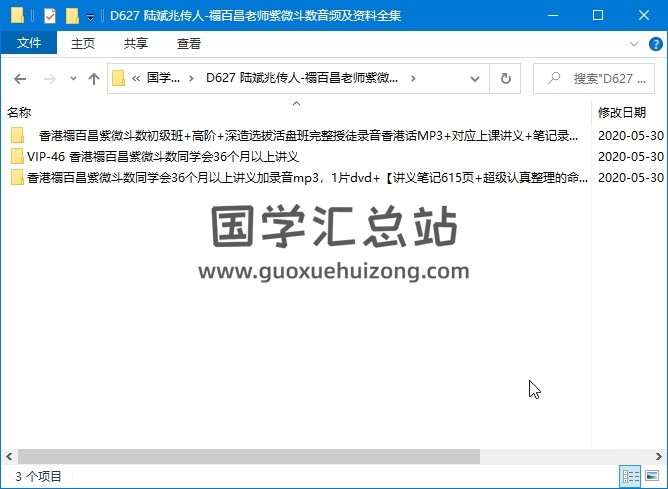Switch to details view icon

pyautogui.click(x=631, y=476)
